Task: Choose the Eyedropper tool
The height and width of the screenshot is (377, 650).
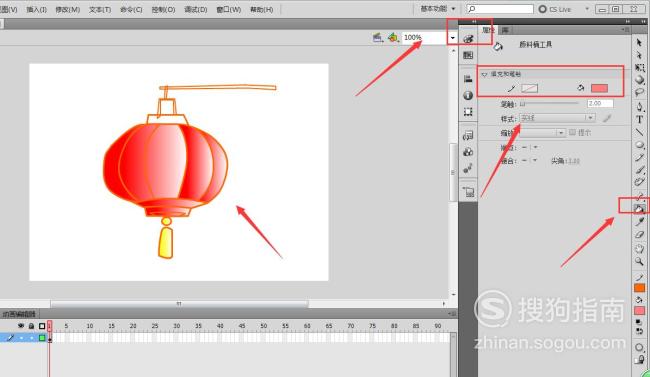Action: (639, 221)
